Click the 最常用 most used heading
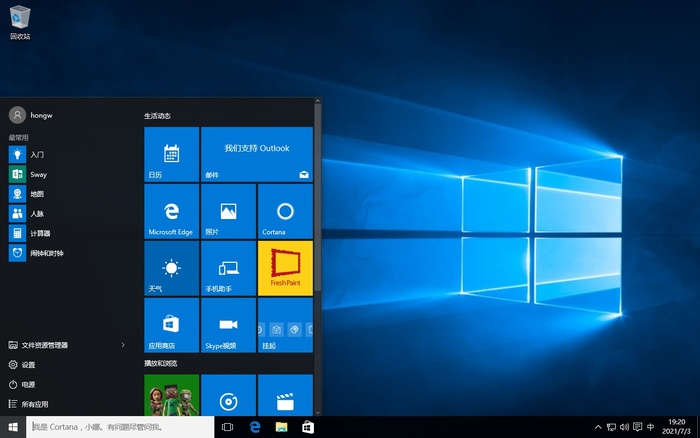 coord(18,138)
